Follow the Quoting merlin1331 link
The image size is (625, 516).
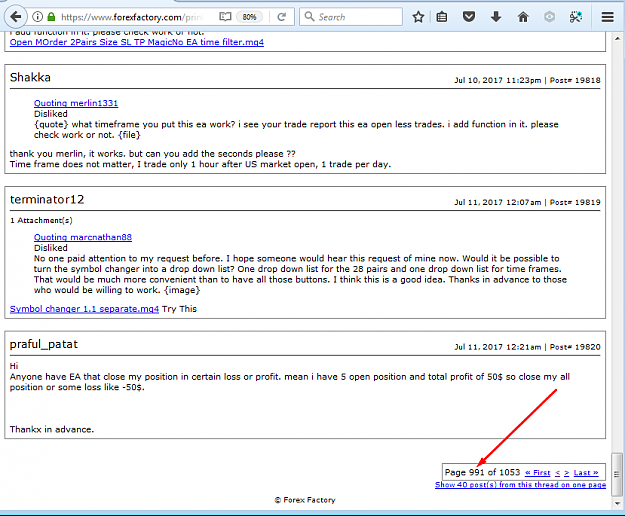click(x=76, y=103)
